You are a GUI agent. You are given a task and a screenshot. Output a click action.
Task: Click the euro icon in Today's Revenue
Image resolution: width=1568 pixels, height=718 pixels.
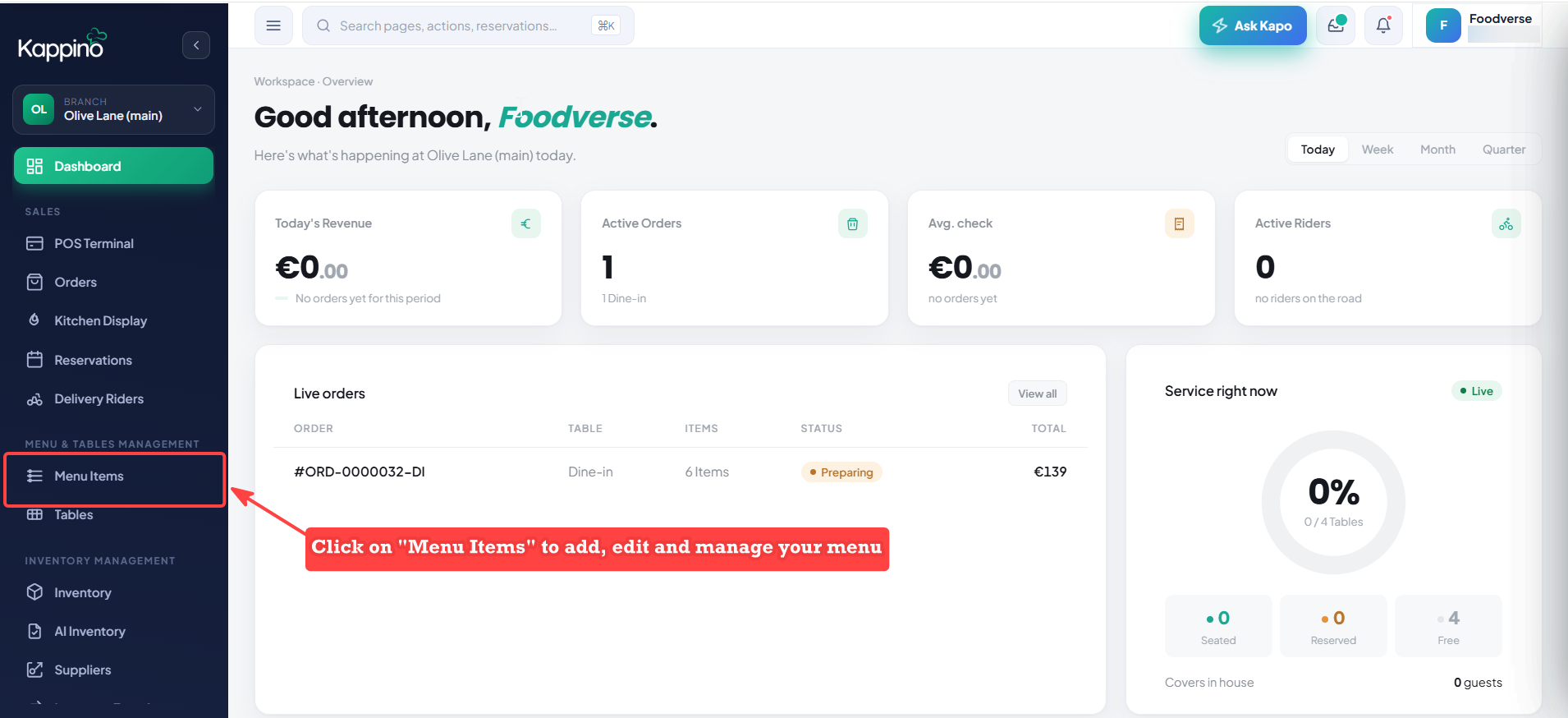[x=526, y=223]
